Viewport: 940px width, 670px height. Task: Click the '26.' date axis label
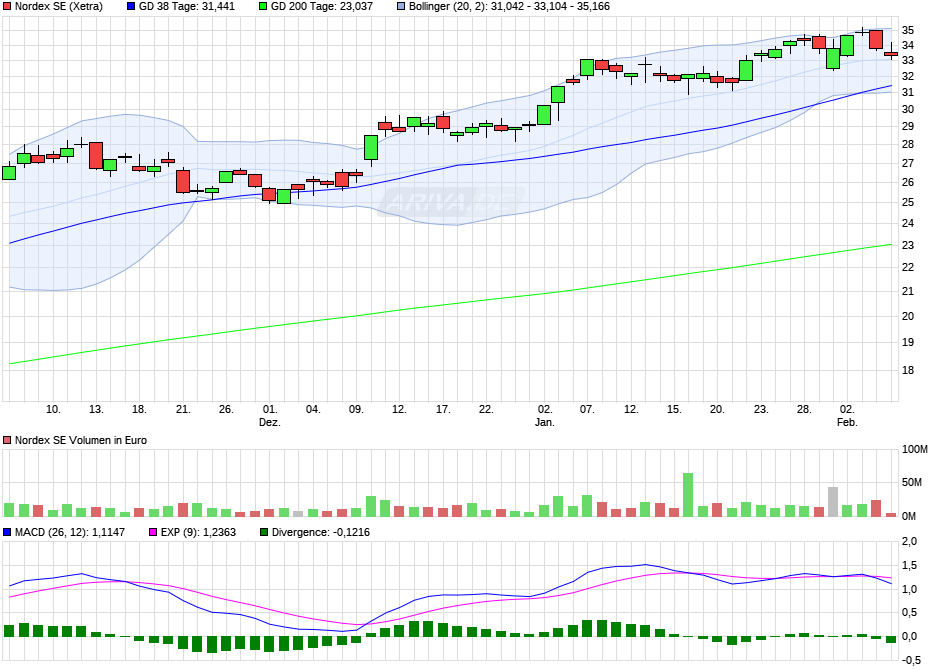tap(226, 409)
